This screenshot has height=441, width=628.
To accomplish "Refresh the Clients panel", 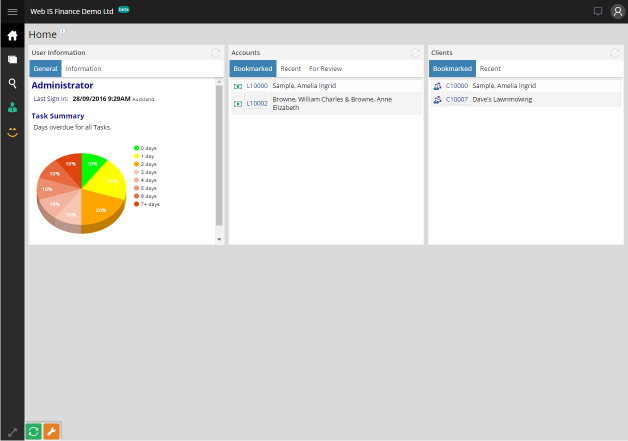I will coord(615,52).
